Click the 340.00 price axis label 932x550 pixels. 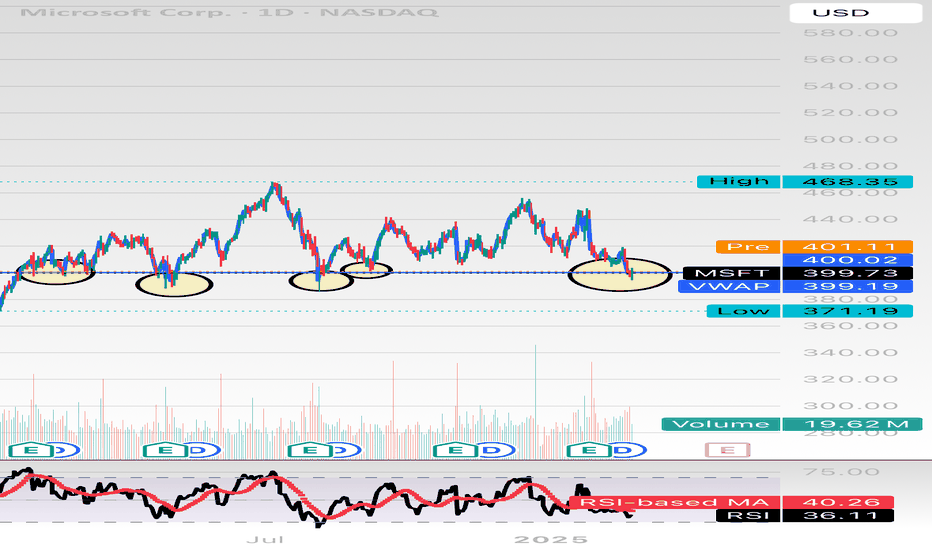tap(851, 353)
